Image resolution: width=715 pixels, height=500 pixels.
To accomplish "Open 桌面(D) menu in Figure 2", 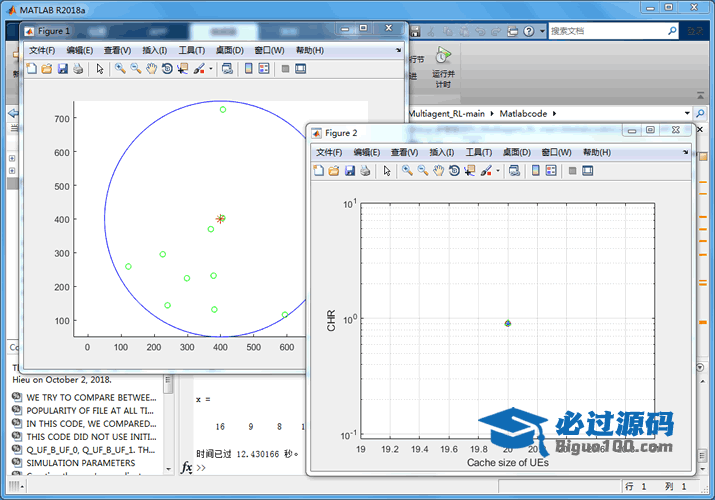I will (x=517, y=152).
